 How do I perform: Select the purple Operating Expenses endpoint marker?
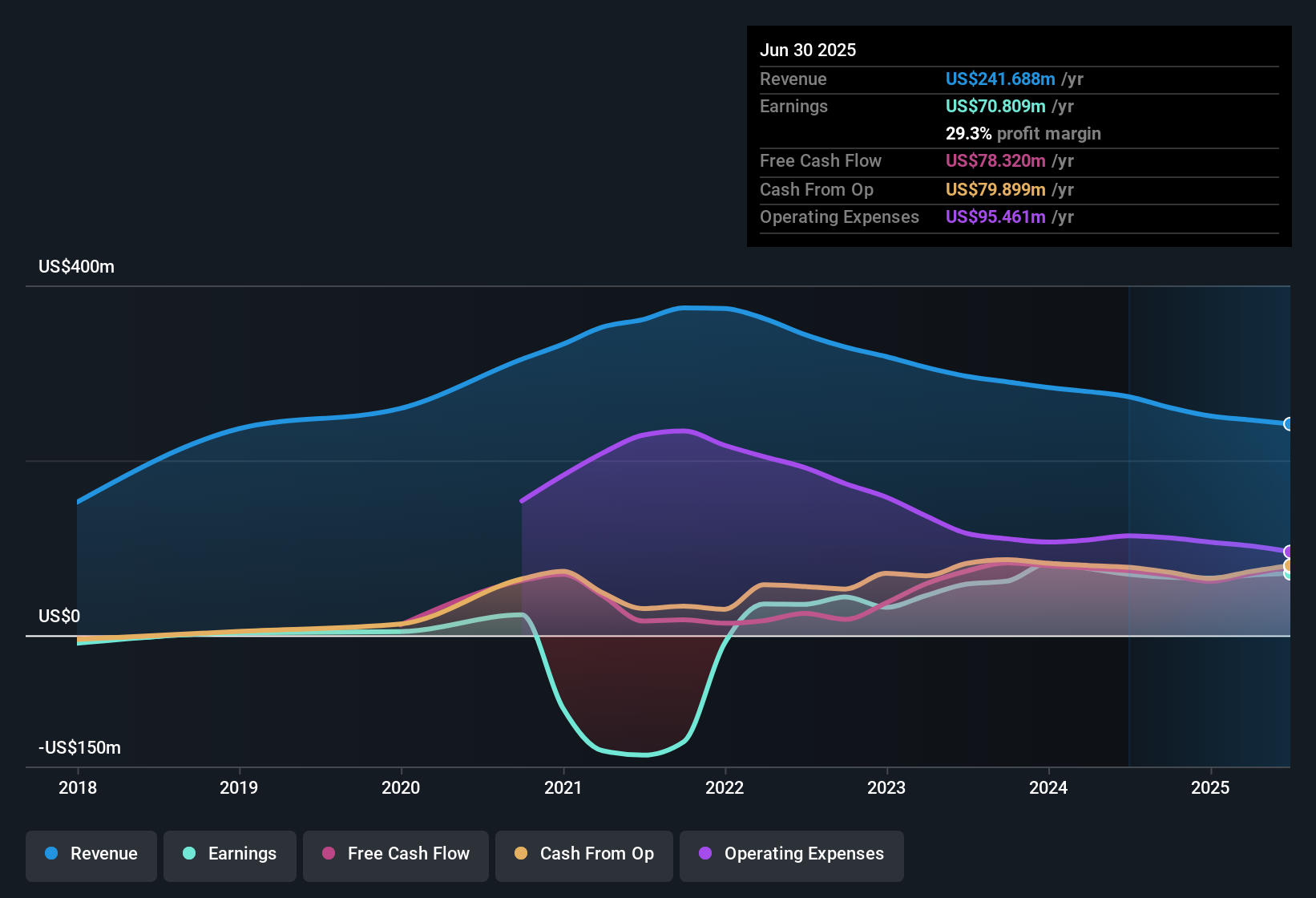pos(1288,551)
